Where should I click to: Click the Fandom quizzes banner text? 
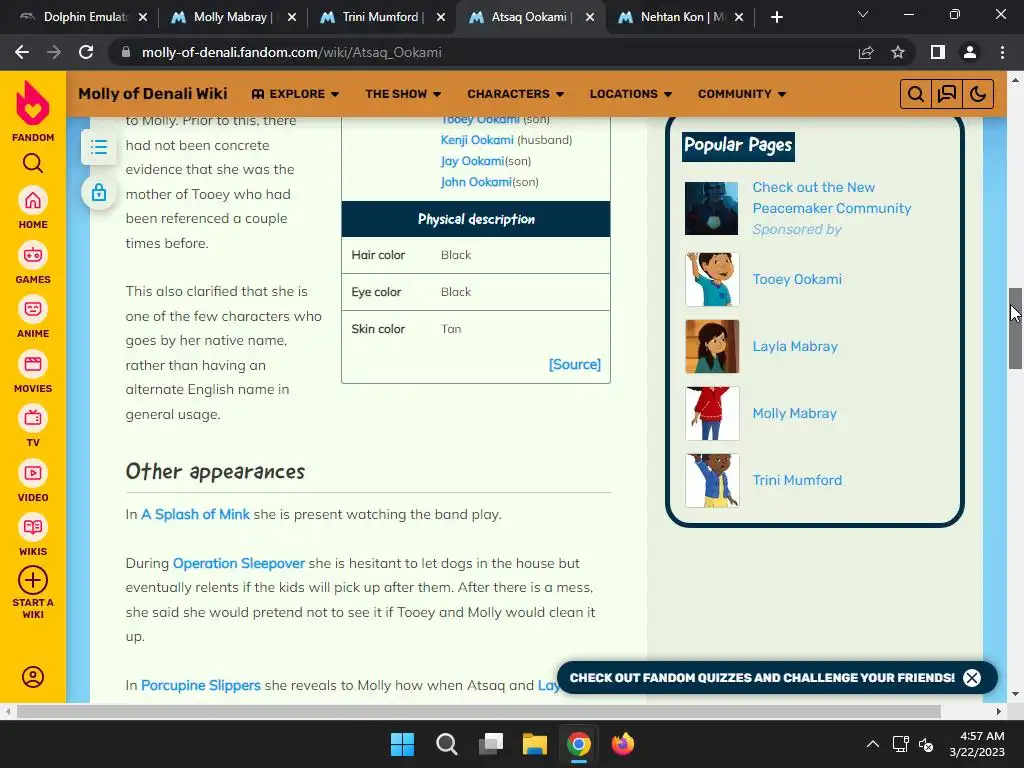[761, 678]
